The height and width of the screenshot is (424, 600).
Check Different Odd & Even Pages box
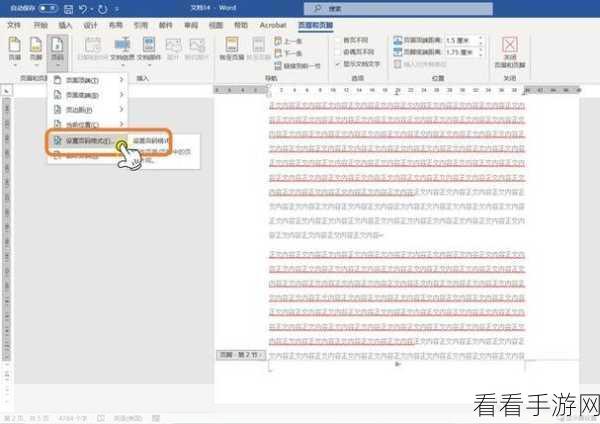click(x=338, y=52)
